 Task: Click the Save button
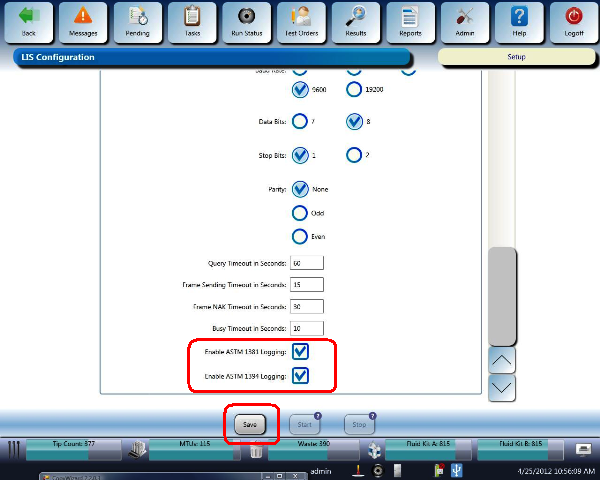(x=250, y=424)
